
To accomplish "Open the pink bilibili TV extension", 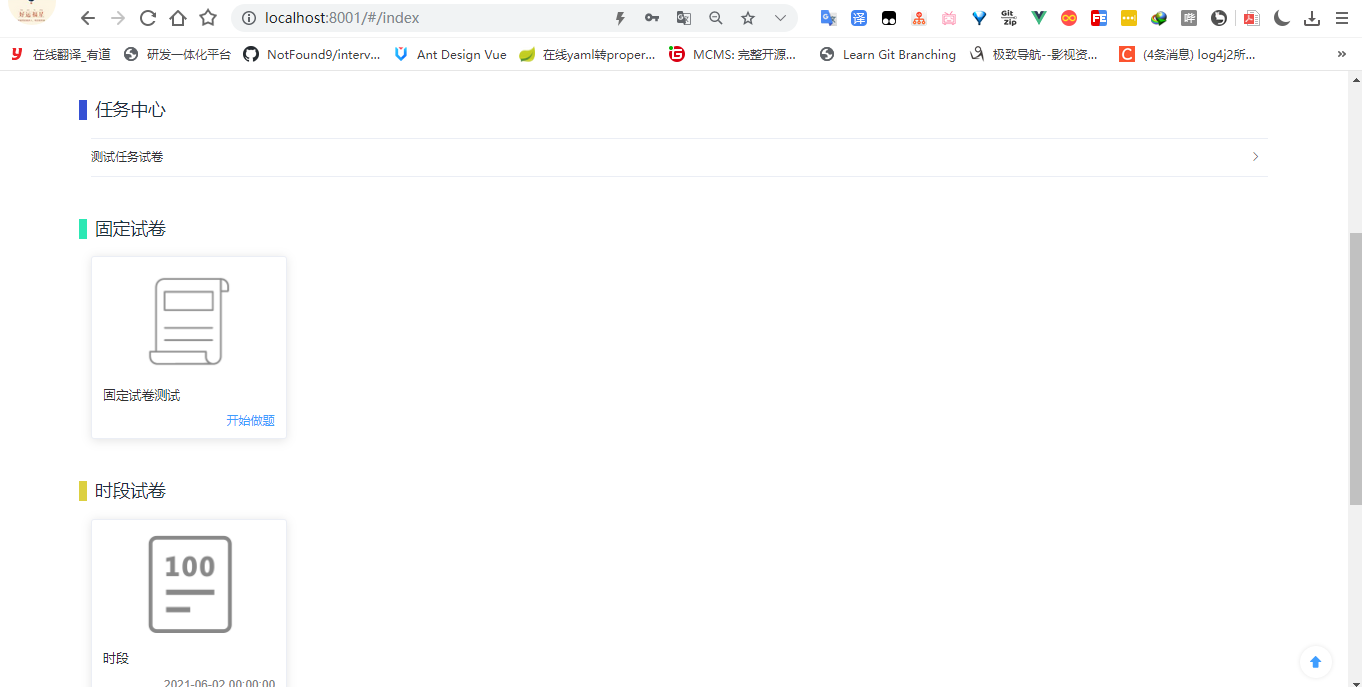I will pyautogui.click(x=949, y=18).
